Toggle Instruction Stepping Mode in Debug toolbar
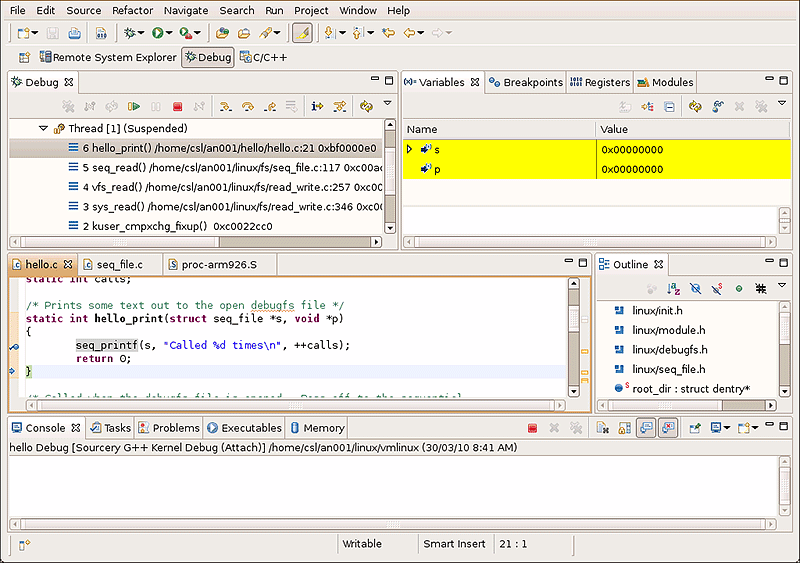The width and height of the screenshot is (800, 563). pyautogui.click(x=317, y=106)
